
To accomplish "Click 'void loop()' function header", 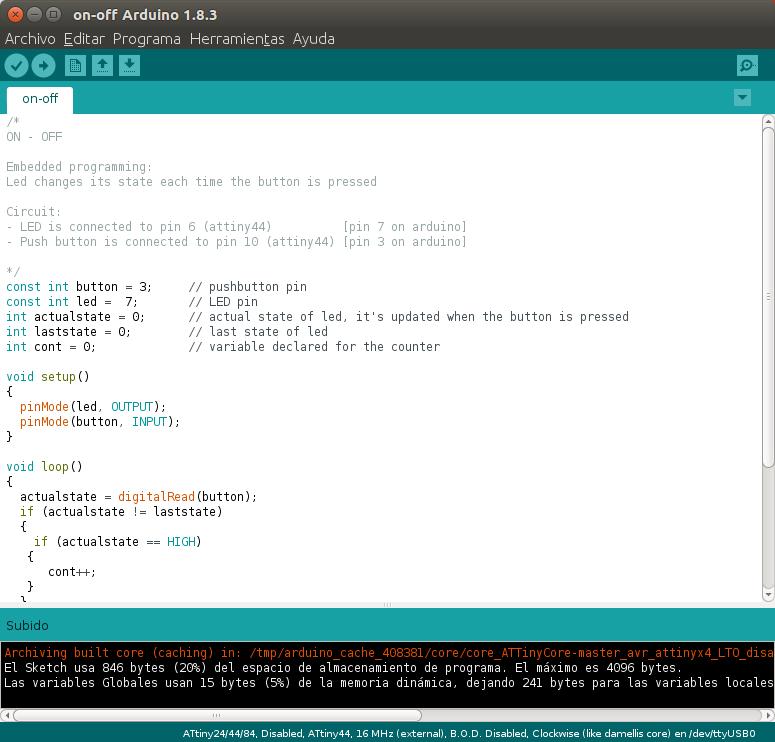I will [x=44, y=467].
